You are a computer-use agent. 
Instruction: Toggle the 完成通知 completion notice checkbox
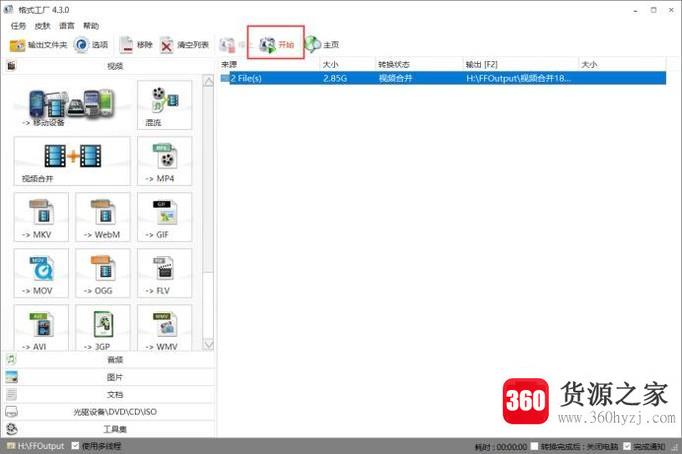627,446
